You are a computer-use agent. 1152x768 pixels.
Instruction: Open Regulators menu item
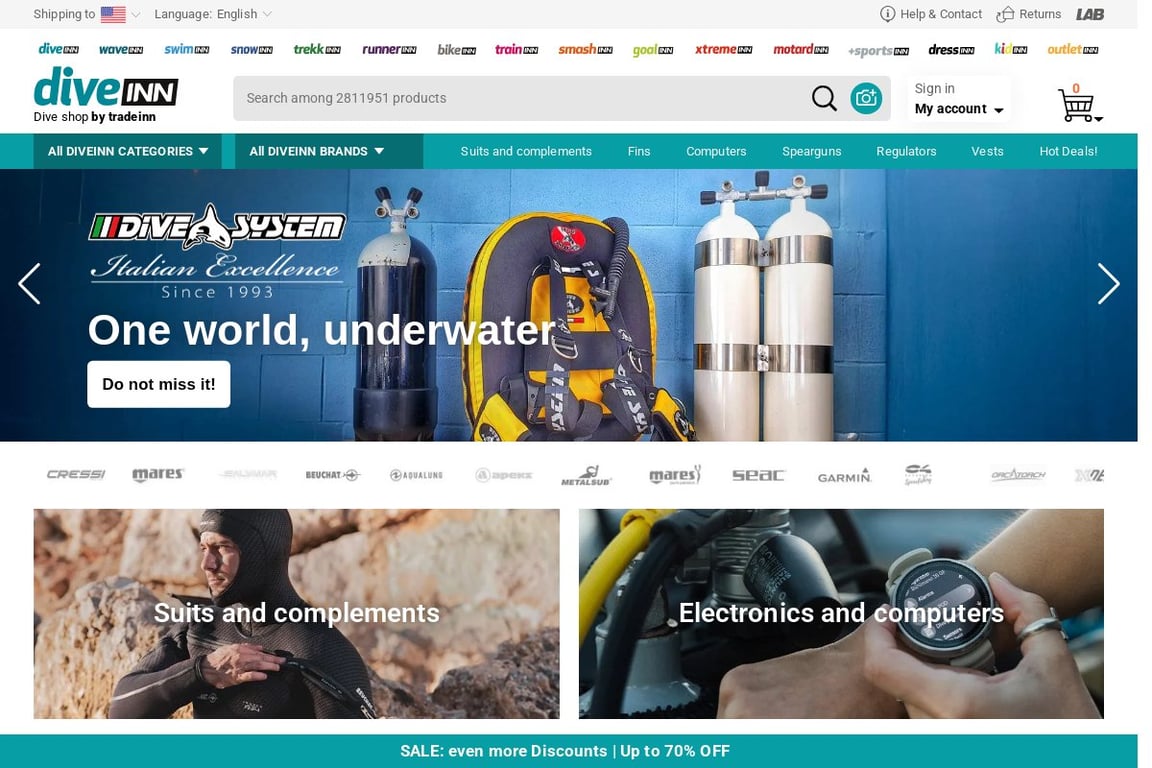tap(906, 151)
